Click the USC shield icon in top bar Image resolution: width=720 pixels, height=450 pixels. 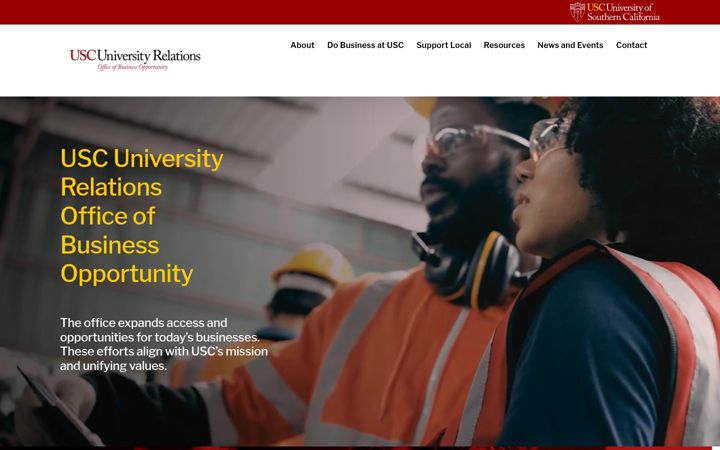coord(577,12)
